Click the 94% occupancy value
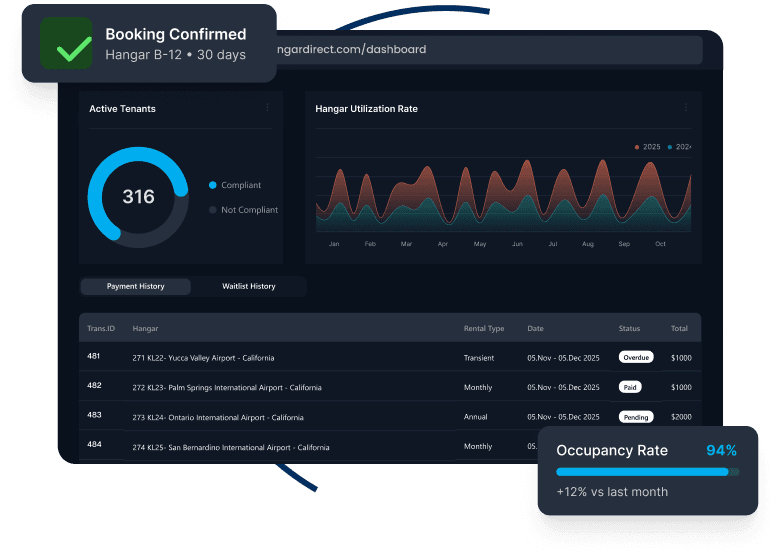Viewport: 779px width, 557px height. click(x=721, y=450)
